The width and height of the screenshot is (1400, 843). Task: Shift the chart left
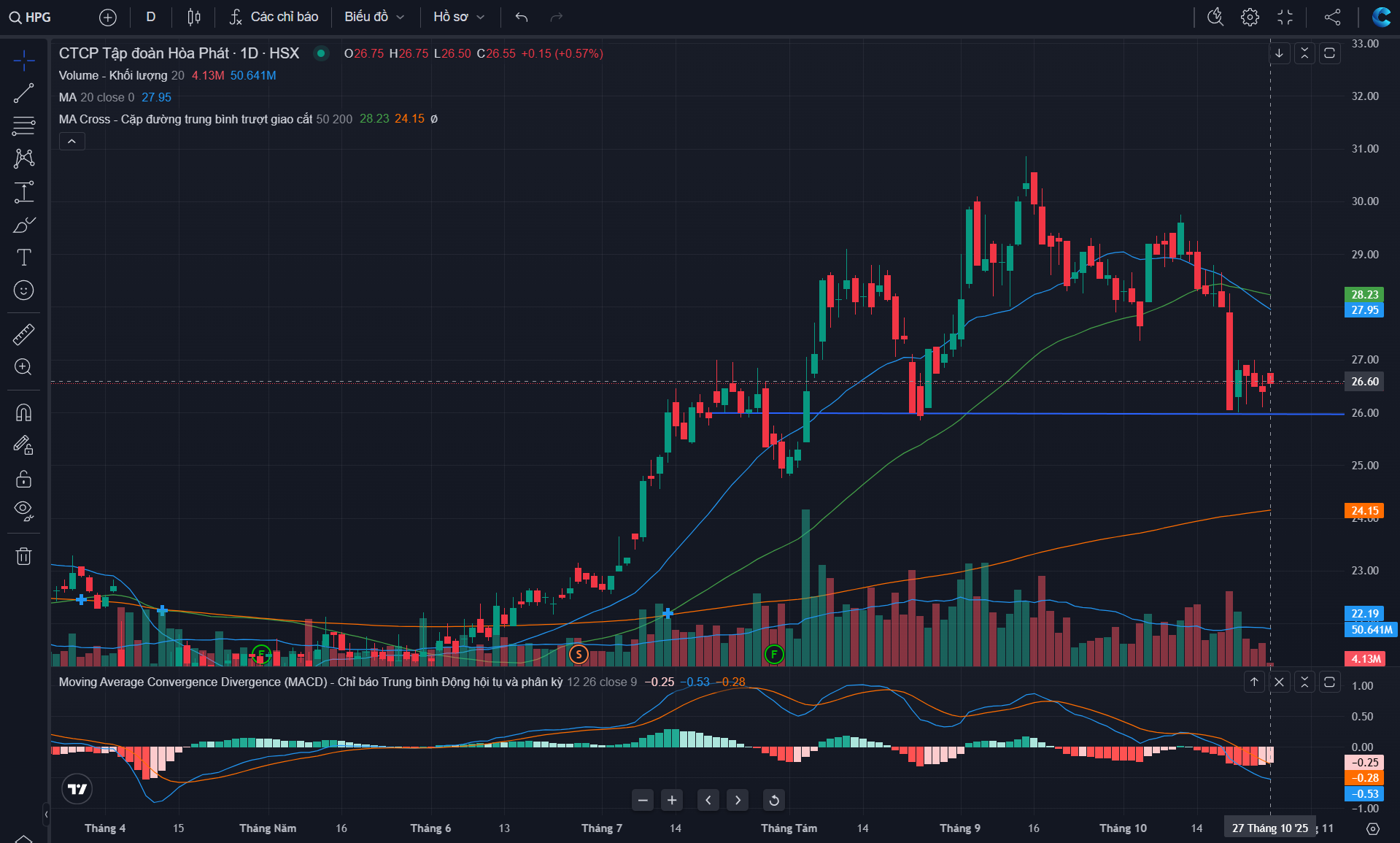(x=708, y=800)
